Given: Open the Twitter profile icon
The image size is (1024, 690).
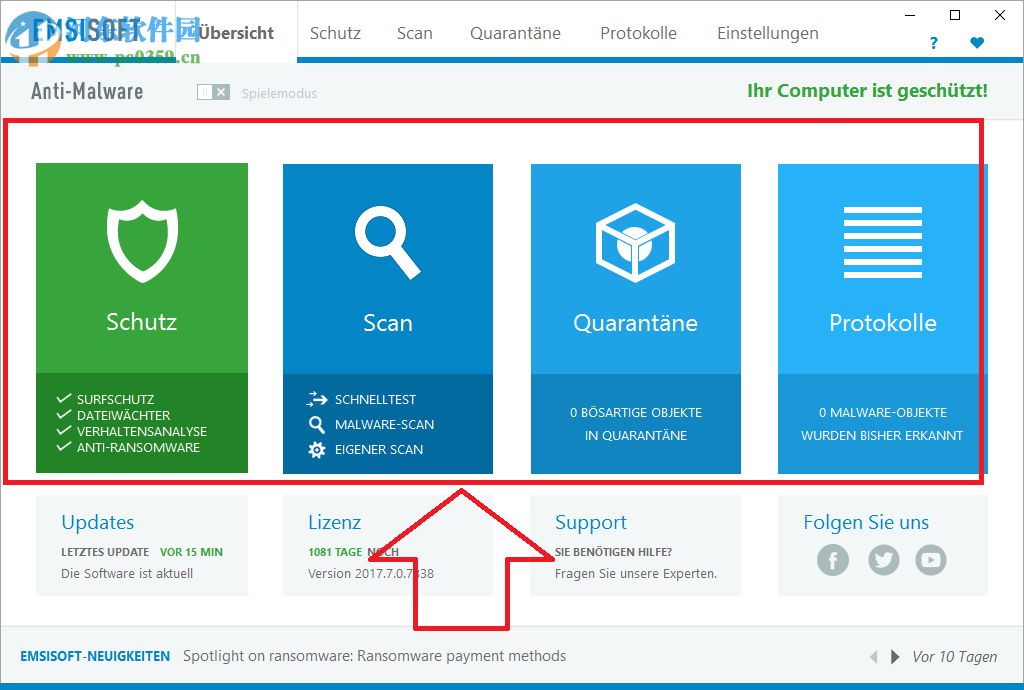Looking at the screenshot, I should pyautogui.click(x=882, y=560).
